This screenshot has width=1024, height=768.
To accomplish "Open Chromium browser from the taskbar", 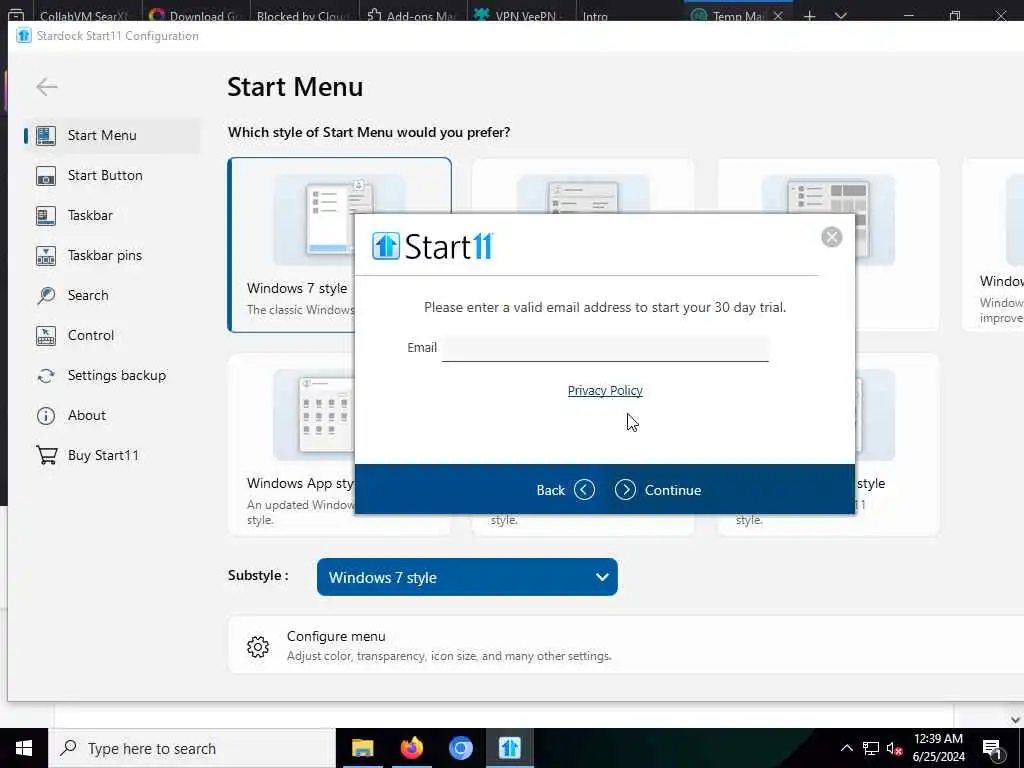I will click(x=460, y=748).
